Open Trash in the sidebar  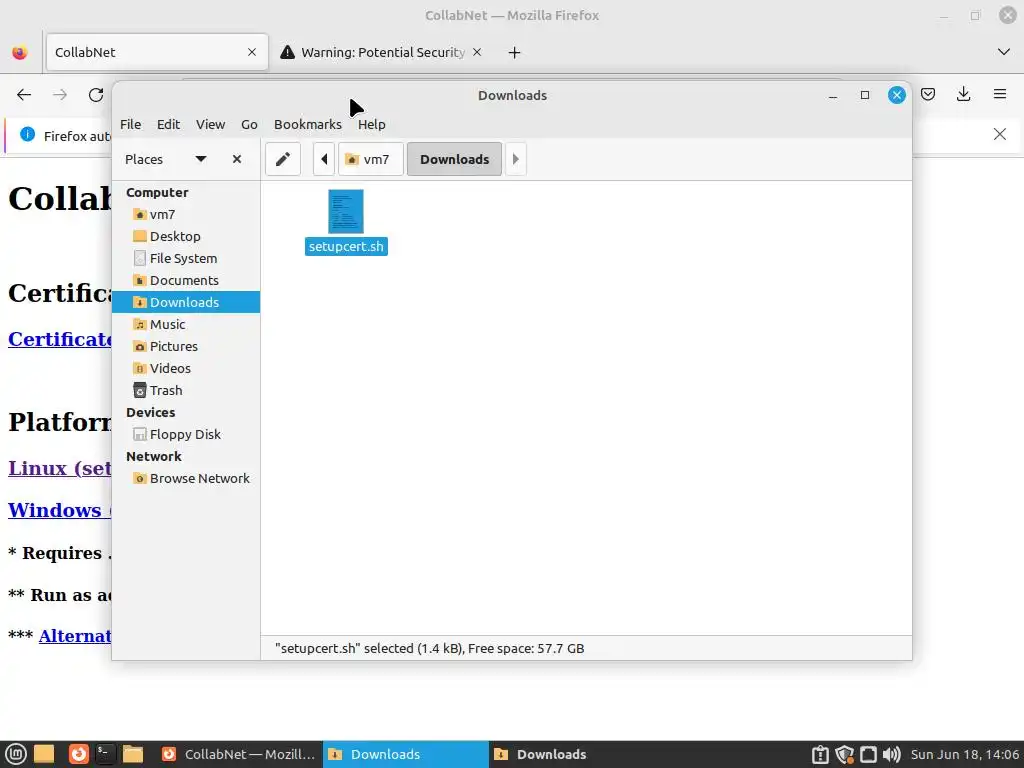pyautogui.click(x=186, y=391)
